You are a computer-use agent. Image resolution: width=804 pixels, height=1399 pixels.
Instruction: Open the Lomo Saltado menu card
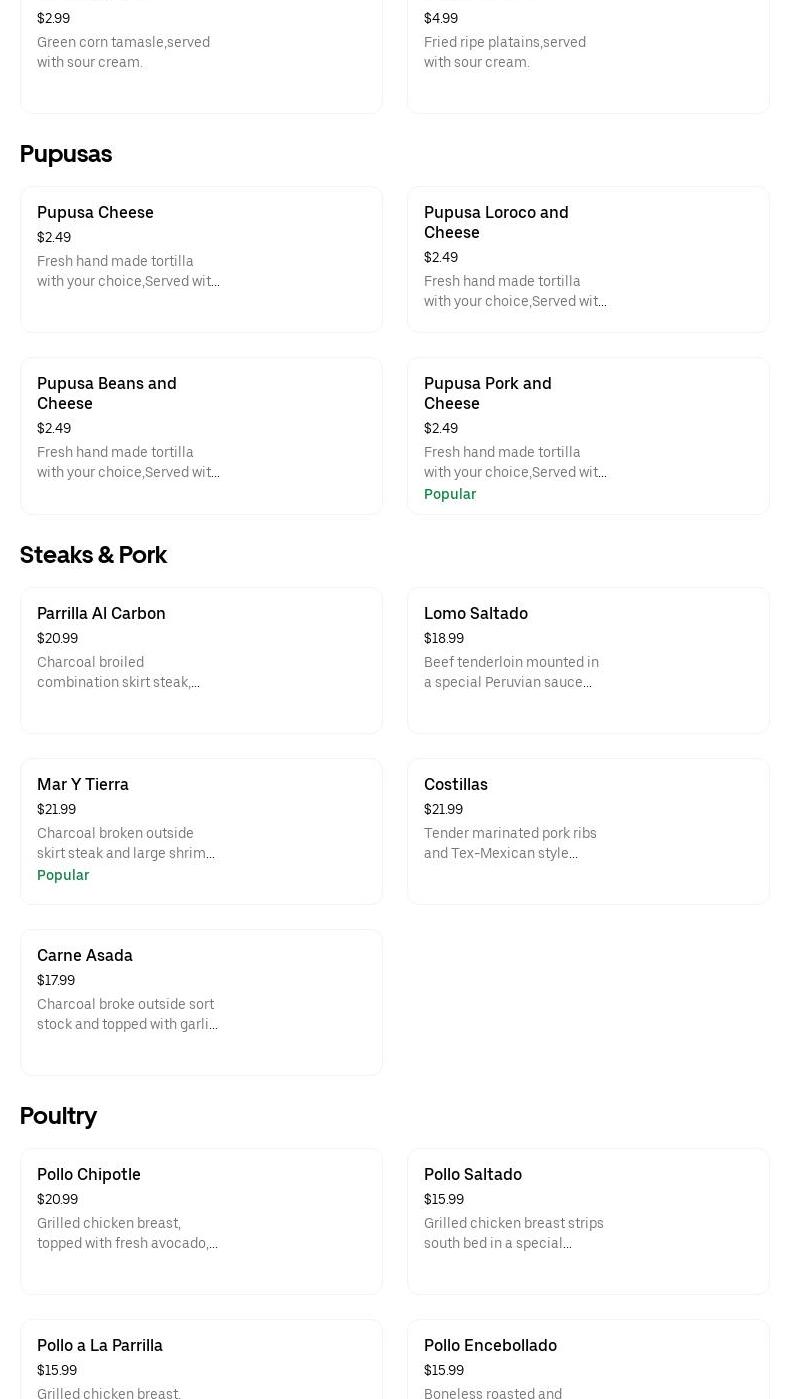587,660
